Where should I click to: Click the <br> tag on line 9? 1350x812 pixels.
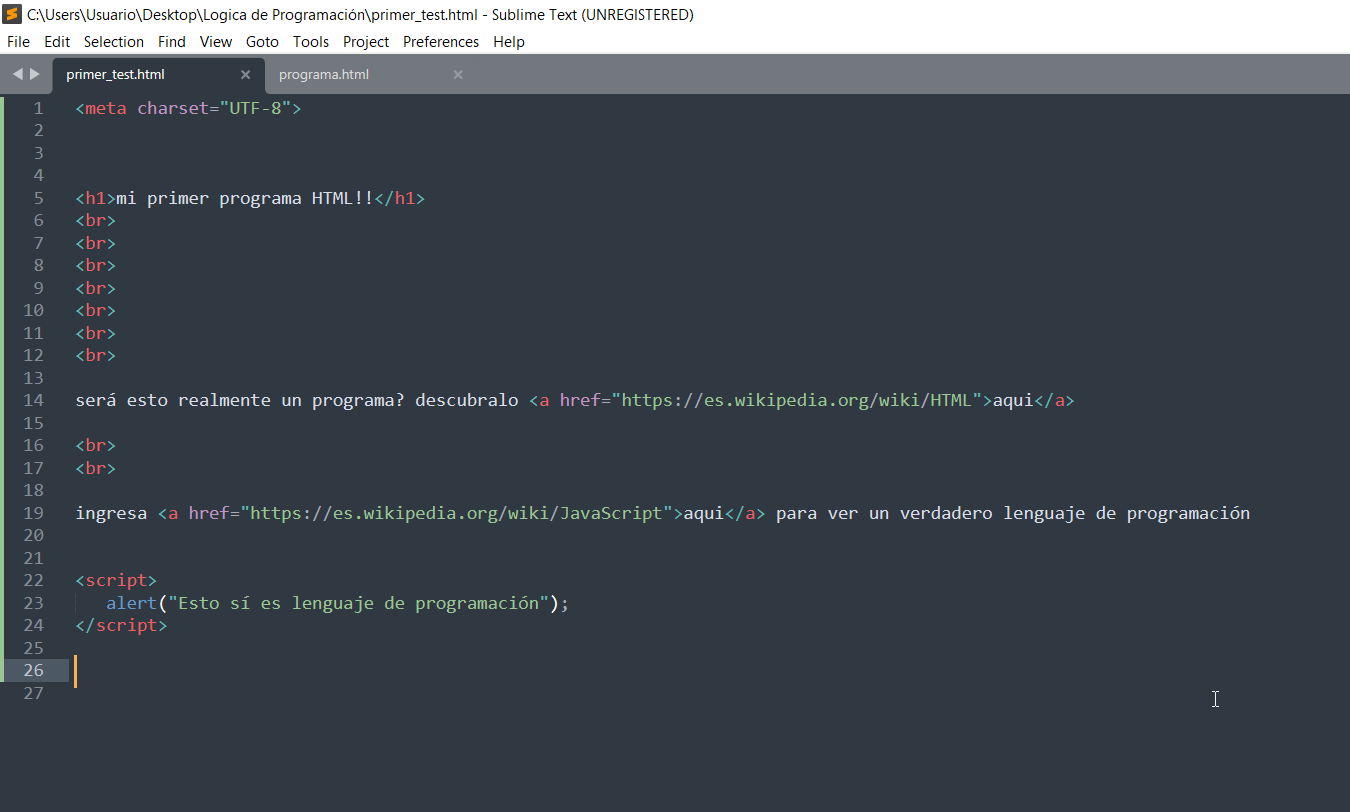pos(96,288)
